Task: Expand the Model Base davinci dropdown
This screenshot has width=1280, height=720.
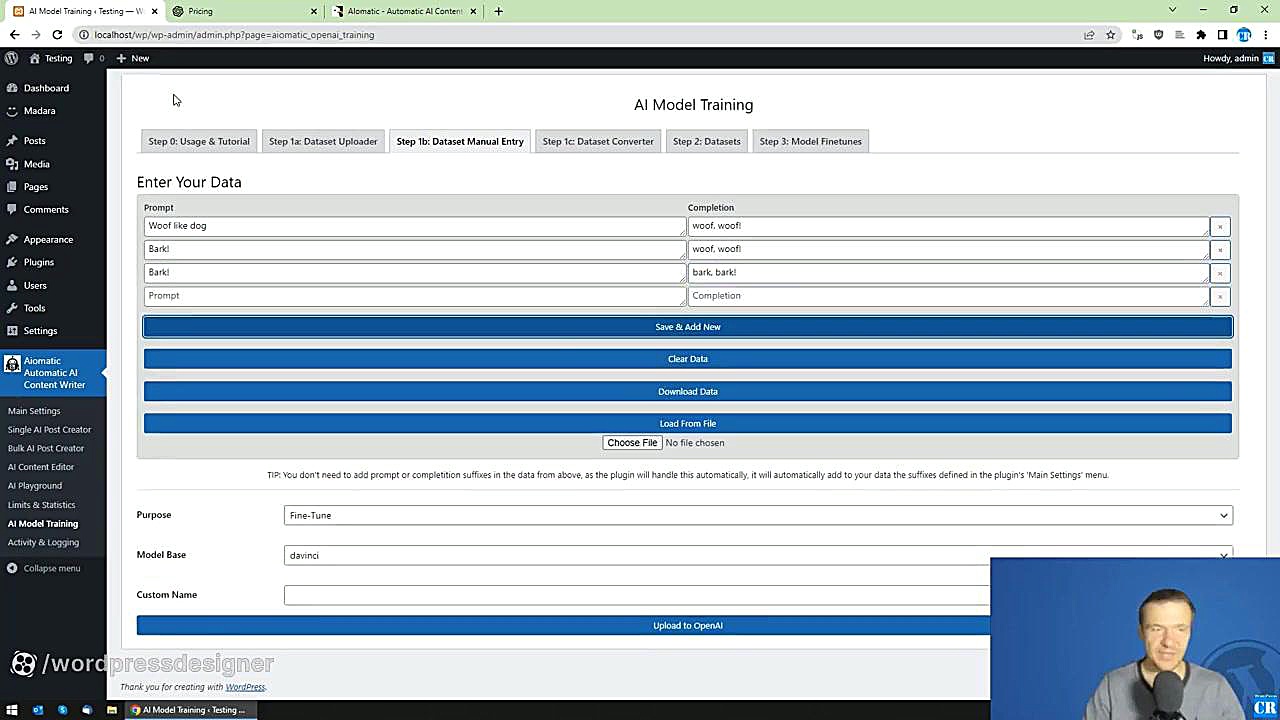Action: pos(758,555)
